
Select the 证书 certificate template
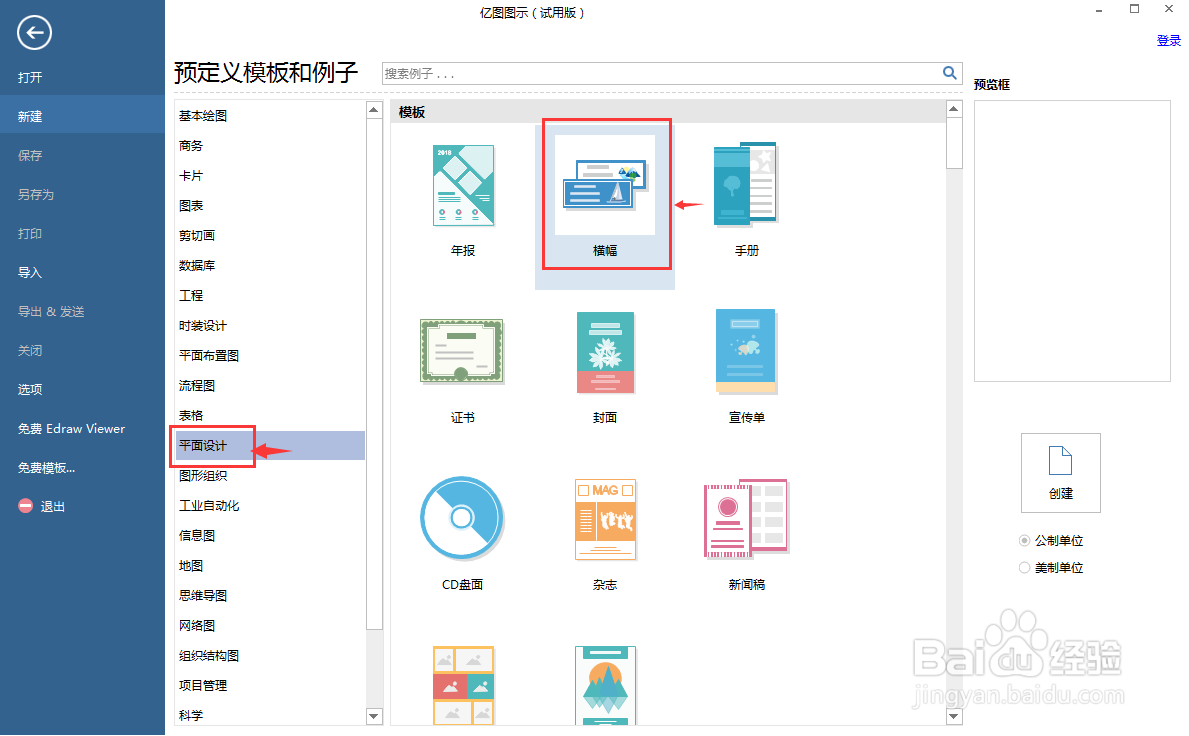click(x=463, y=351)
